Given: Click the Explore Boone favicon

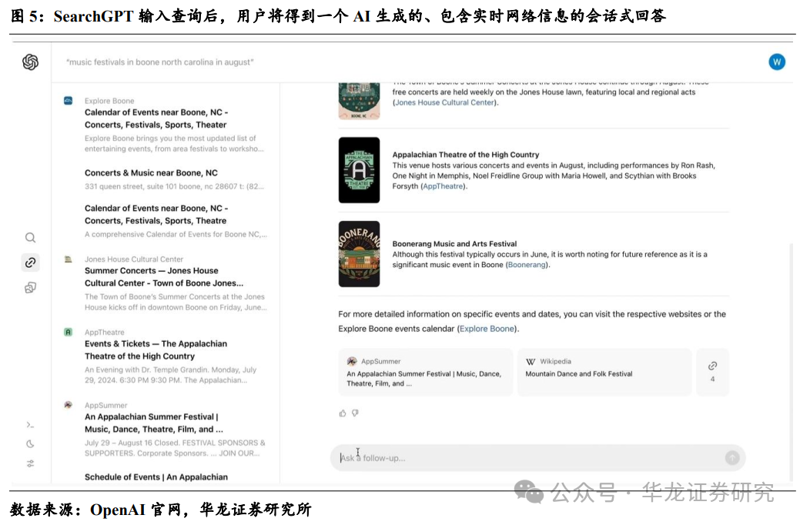Looking at the screenshot, I should point(68,101).
